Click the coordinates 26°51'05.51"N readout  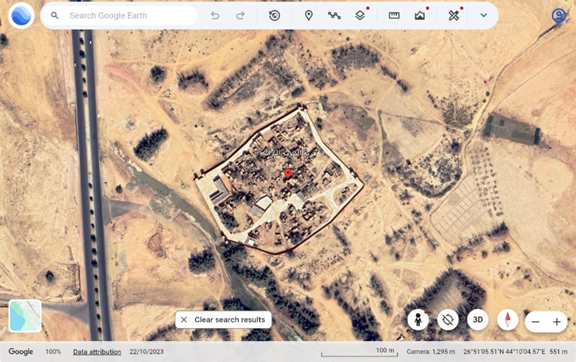504,352
